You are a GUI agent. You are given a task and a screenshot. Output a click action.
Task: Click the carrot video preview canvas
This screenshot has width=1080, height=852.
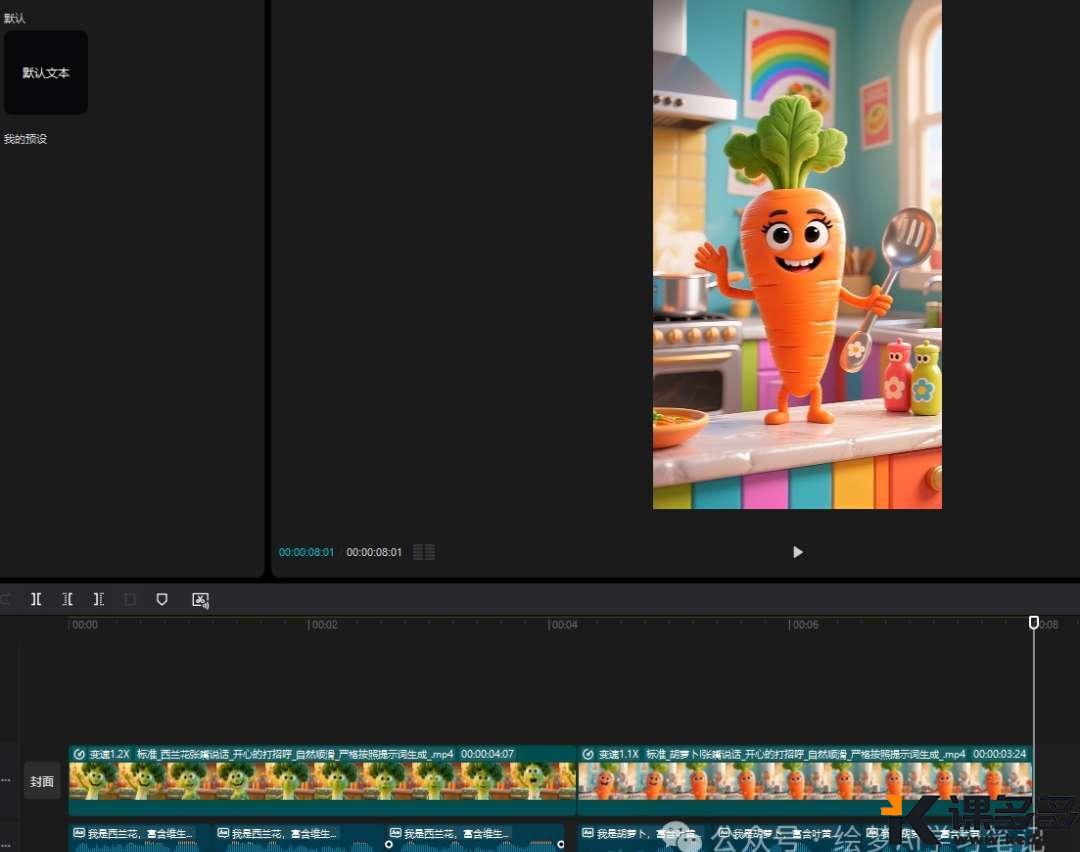point(797,254)
